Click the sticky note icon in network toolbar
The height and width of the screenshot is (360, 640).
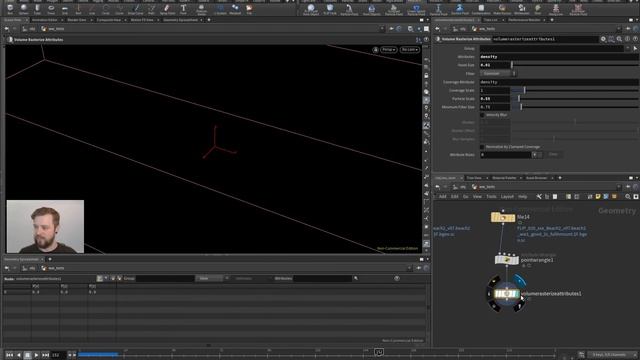pos(598,197)
